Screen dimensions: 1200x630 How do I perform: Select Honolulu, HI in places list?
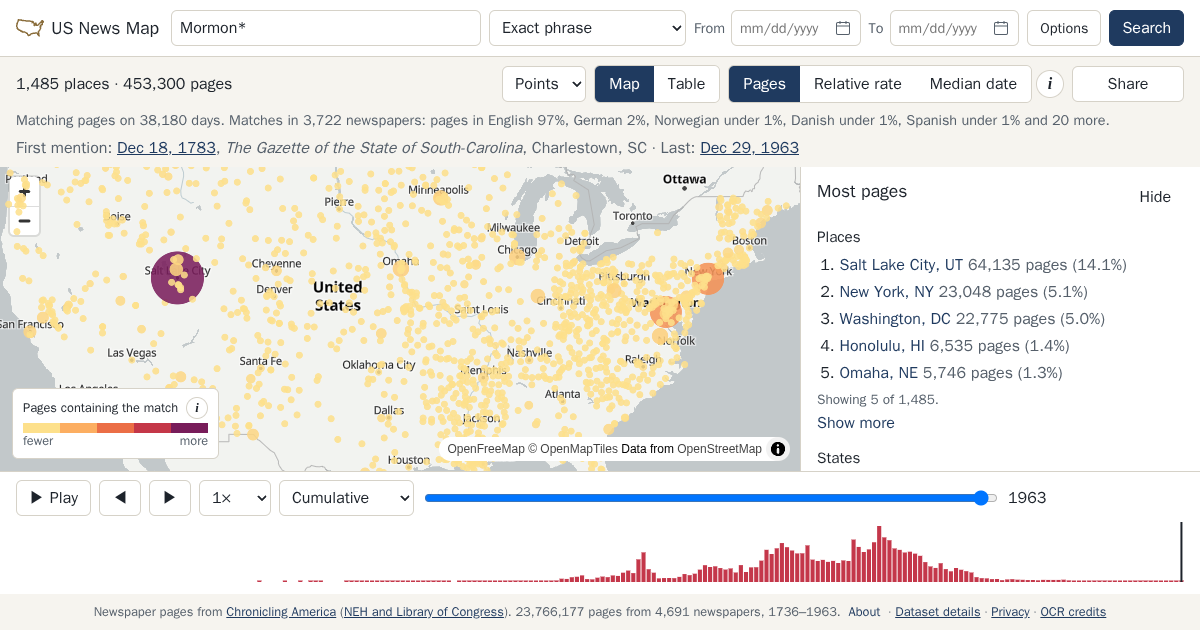pyautogui.click(x=882, y=346)
